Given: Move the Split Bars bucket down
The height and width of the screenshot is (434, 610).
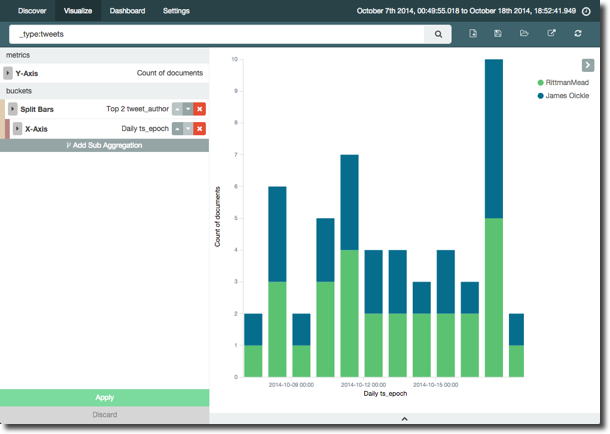Looking at the screenshot, I should pyautogui.click(x=187, y=108).
